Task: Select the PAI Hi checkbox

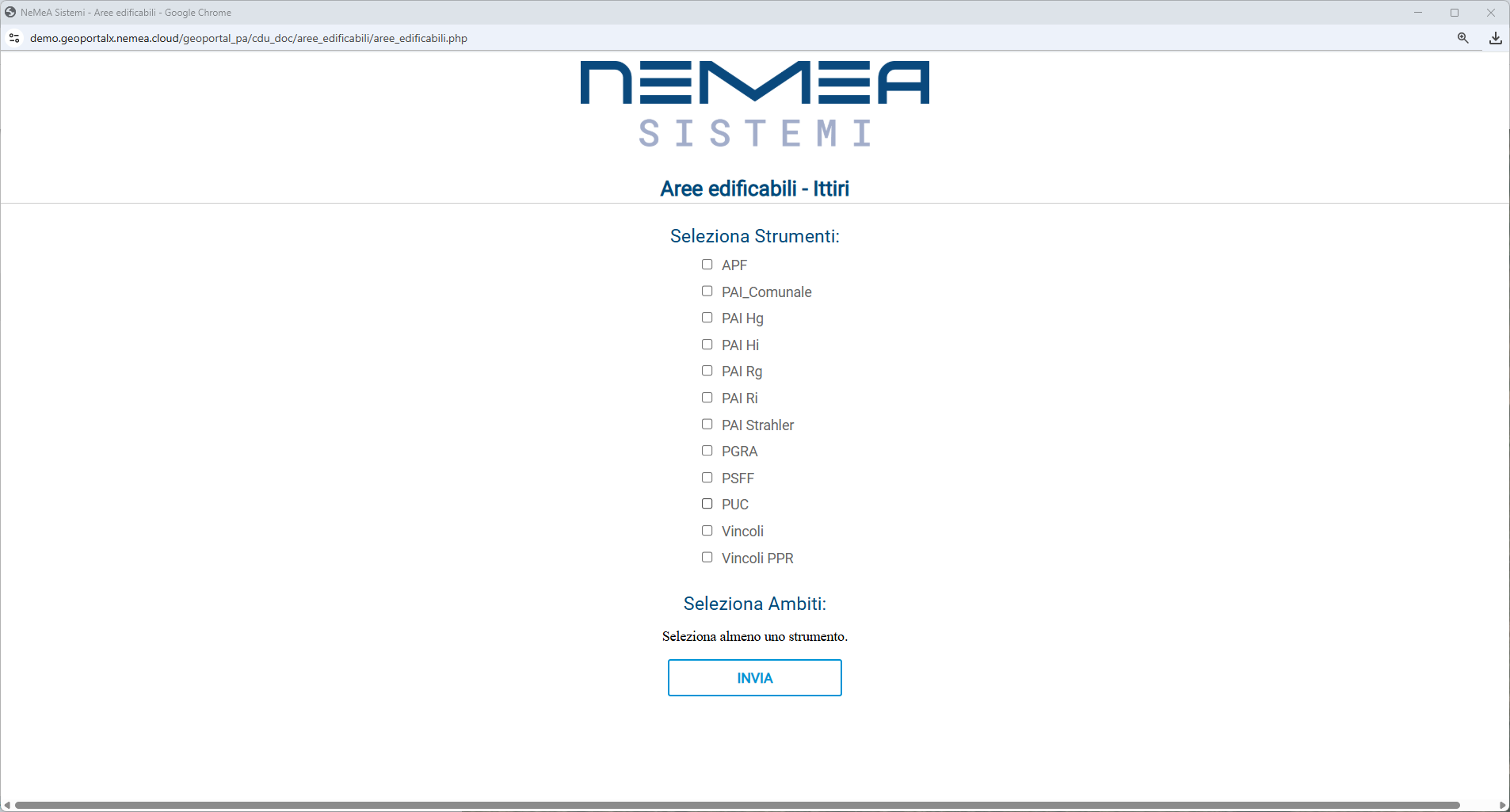Action: (707, 345)
